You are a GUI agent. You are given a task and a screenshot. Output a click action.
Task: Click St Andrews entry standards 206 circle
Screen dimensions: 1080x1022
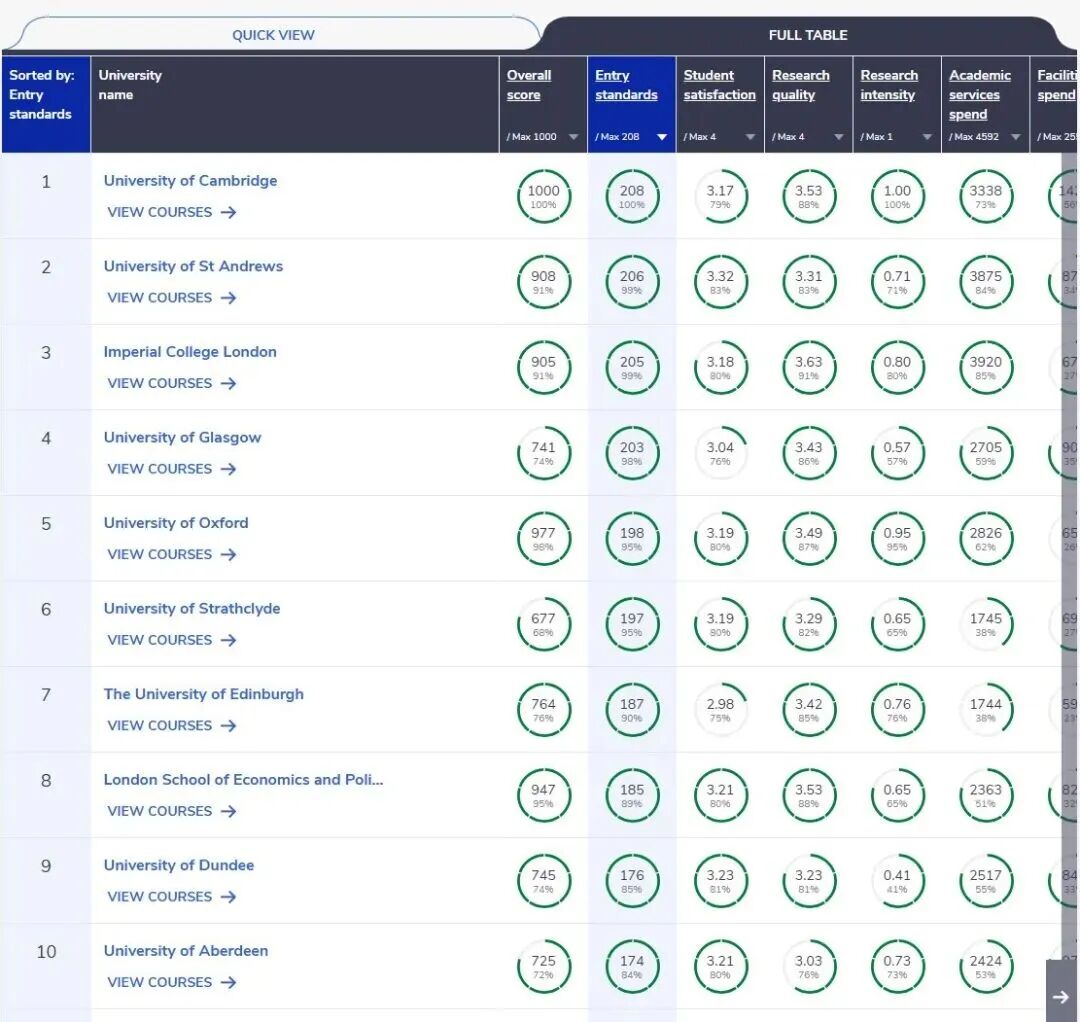tap(632, 282)
